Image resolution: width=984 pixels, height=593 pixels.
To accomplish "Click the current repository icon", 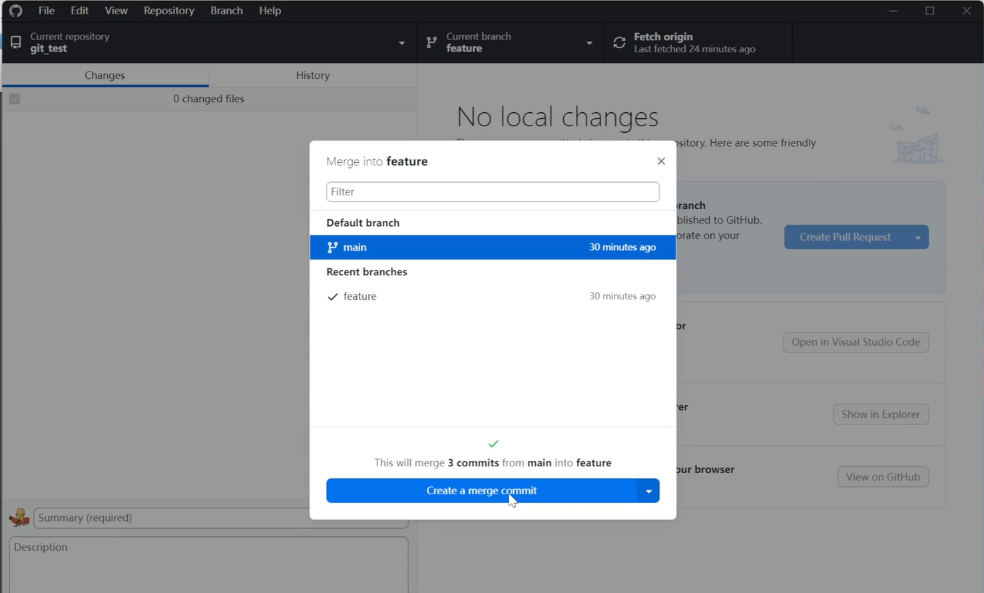I will coord(16,43).
